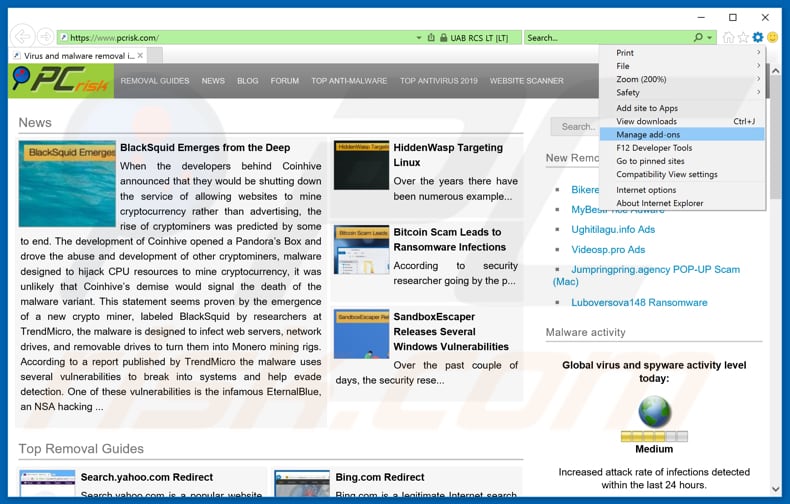Open the Bikere... removal guide link
Image resolution: width=790 pixels, height=504 pixels.
[x=585, y=190]
